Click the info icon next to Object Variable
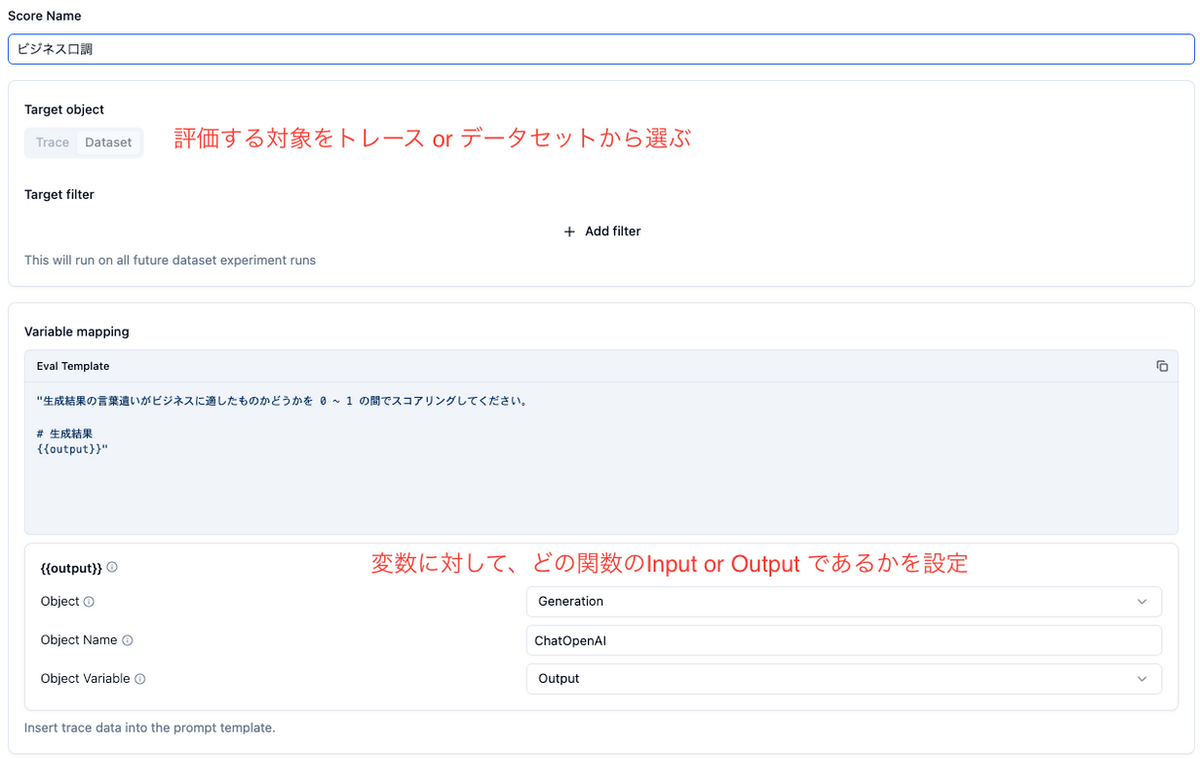Image resolution: width=1200 pixels, height=759 pixels. point(138,679)
